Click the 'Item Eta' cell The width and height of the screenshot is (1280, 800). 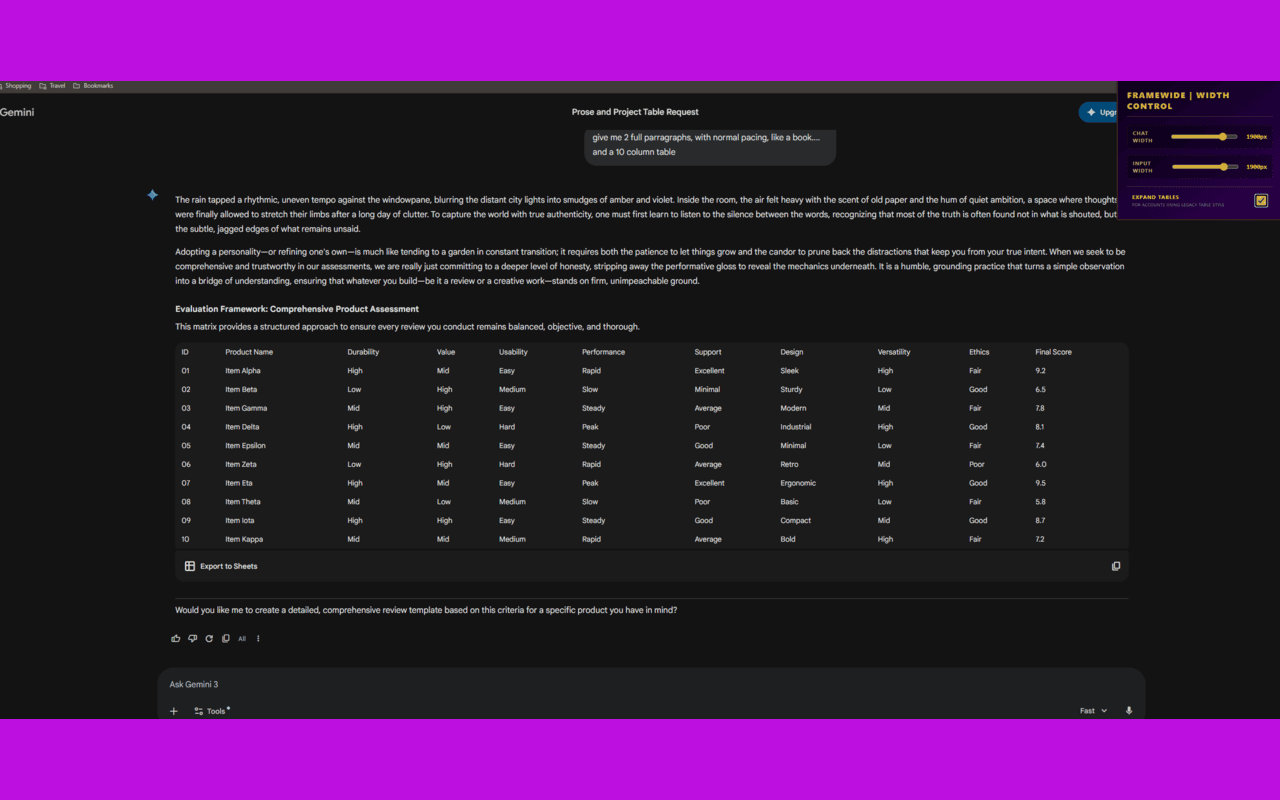[x=239, y=483]
